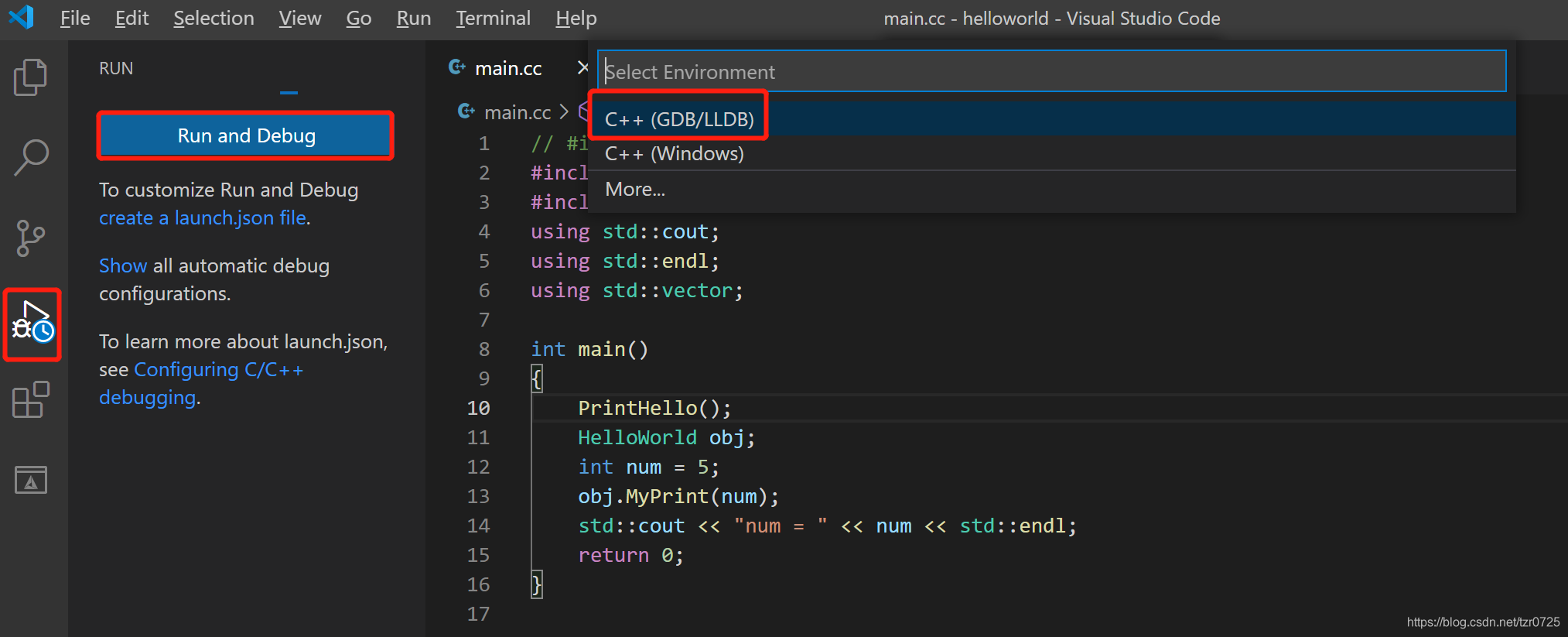The height and width of the screenshot is (637, 1568).
Task: Click main.cc in the breadcrumb
Action: 518,112
